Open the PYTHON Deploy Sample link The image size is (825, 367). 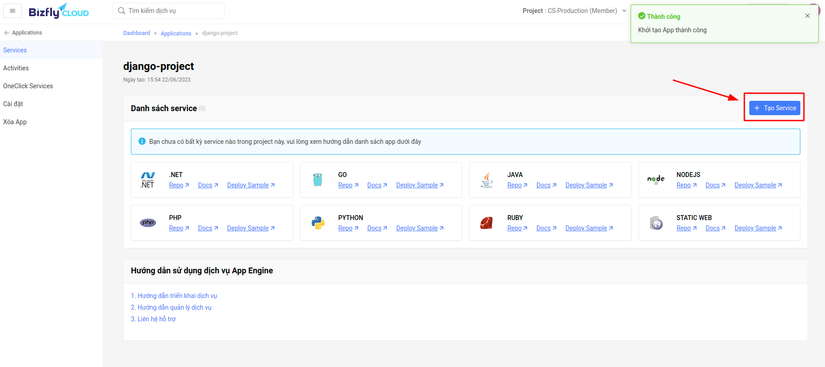point(420,228)
